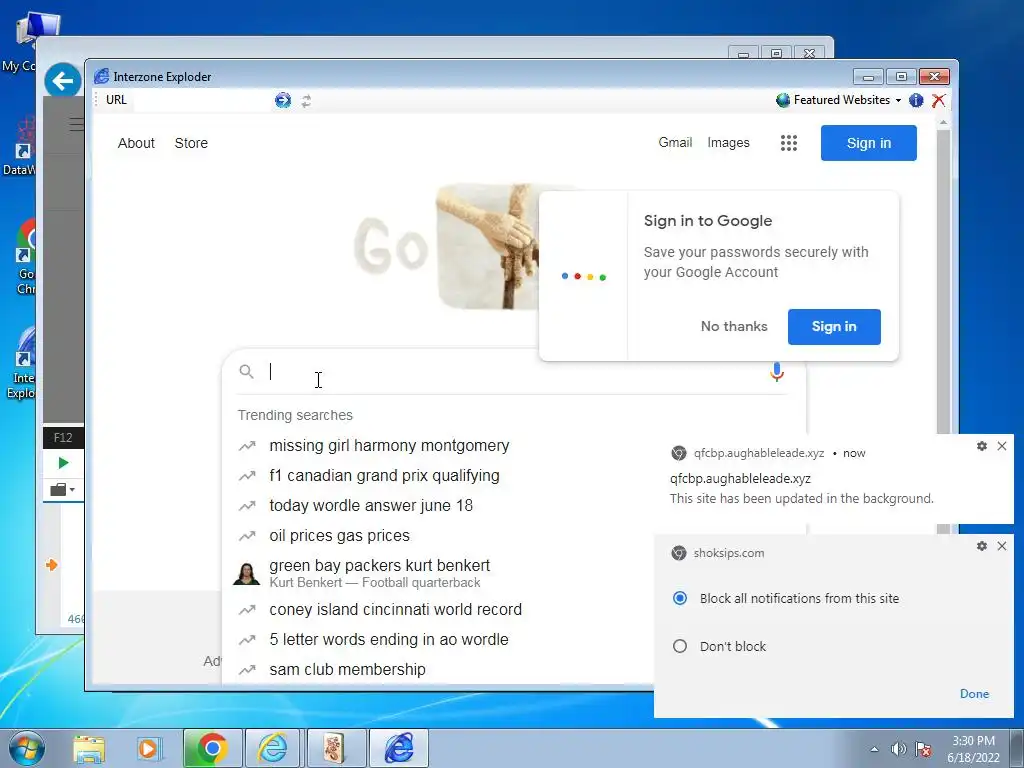Open the Featured Websites dropdown
The image size is (1024, 768).
[x=841, y=100]
